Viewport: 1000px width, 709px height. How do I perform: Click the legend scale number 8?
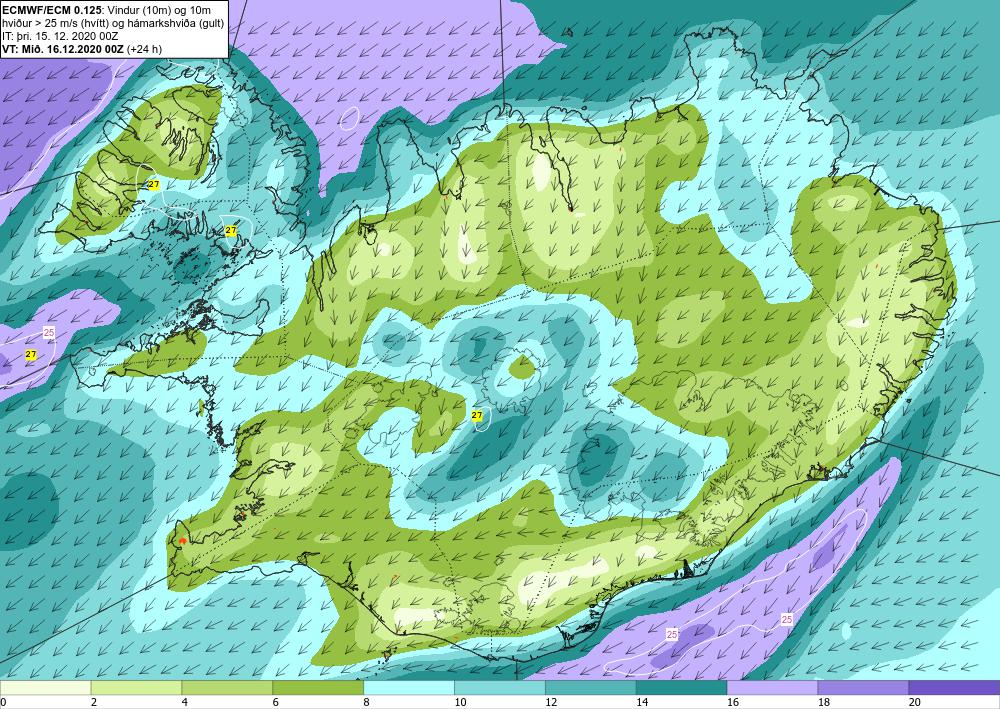[367, 703]
